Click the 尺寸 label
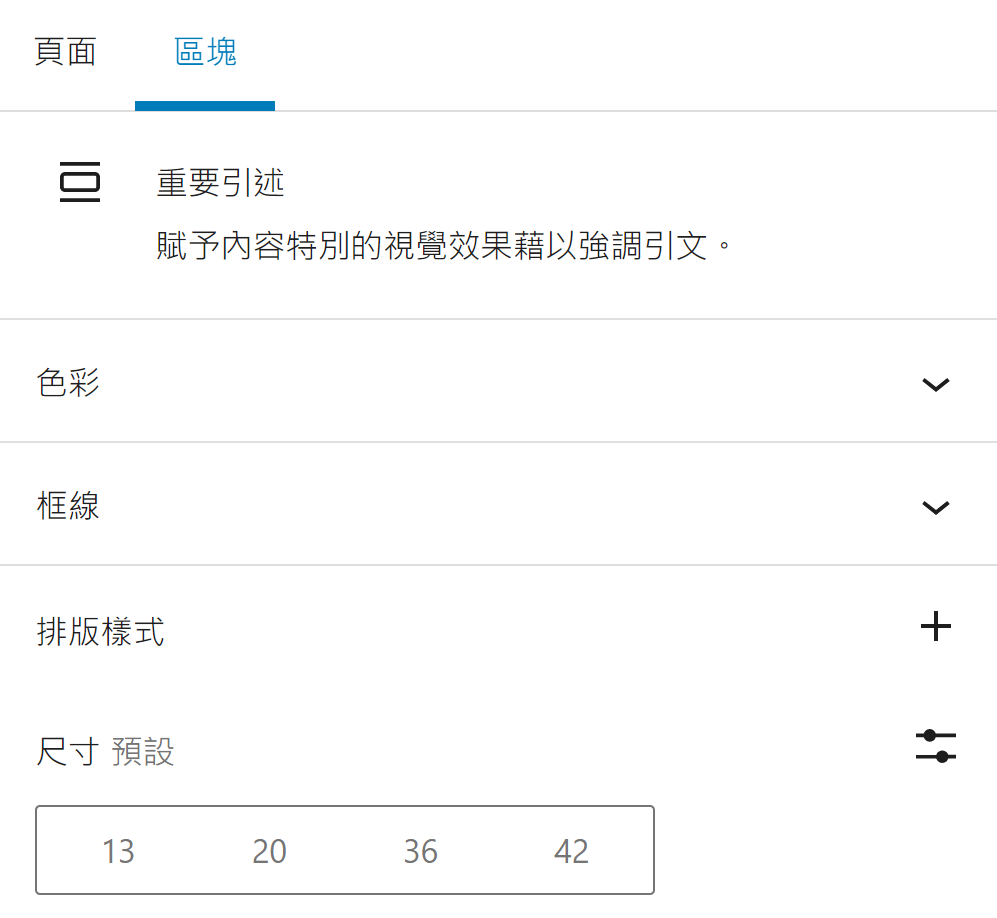The image size is (997, 918). (x=66, y=752)
